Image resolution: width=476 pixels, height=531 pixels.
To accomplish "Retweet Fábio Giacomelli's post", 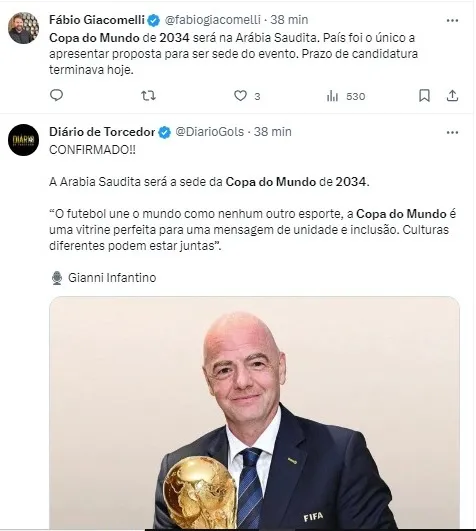I will [x=148, y=96].
